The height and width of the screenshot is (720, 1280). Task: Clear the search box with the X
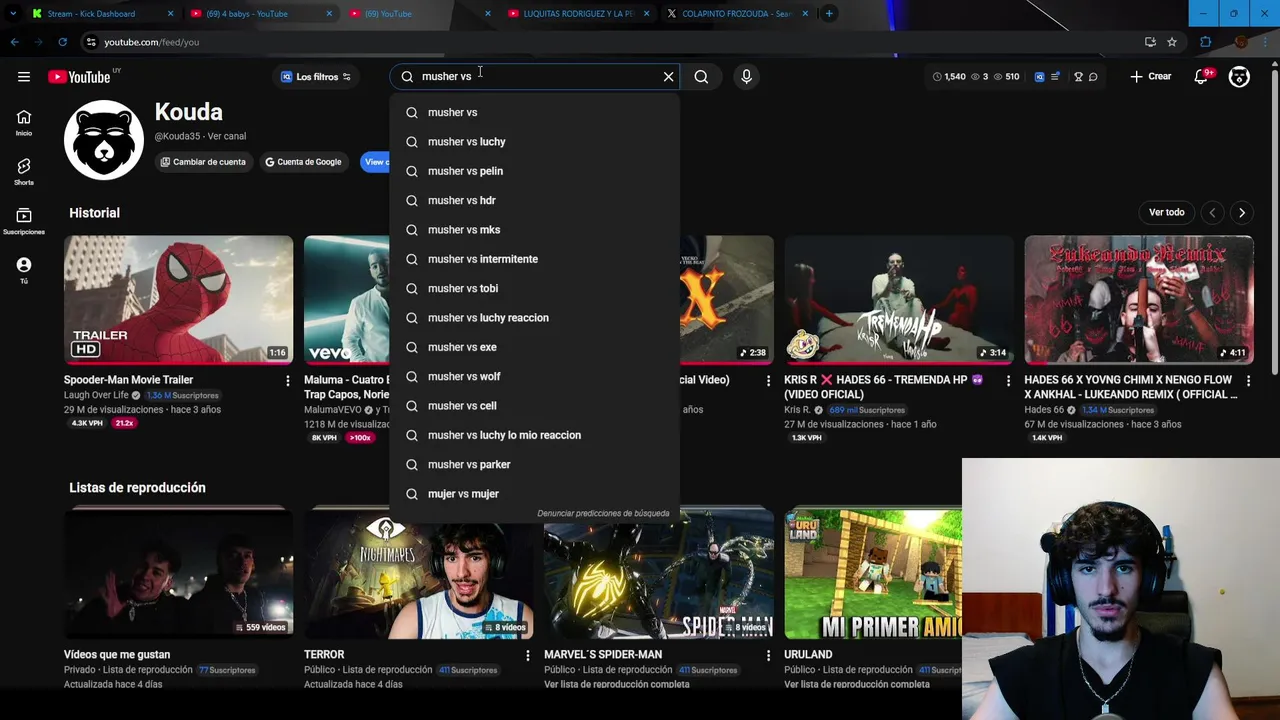pyautogui.click(x=669, y=76)
